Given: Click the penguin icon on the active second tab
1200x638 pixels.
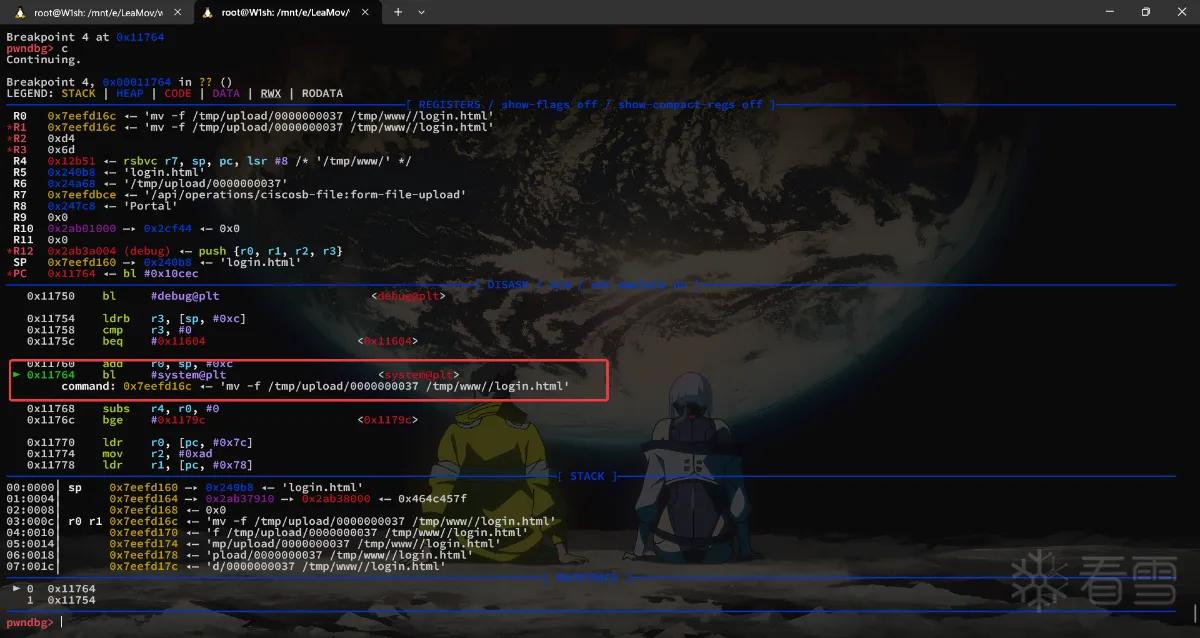Looking at the screenshot, I should pyautogui.click(x=208, y=12).
